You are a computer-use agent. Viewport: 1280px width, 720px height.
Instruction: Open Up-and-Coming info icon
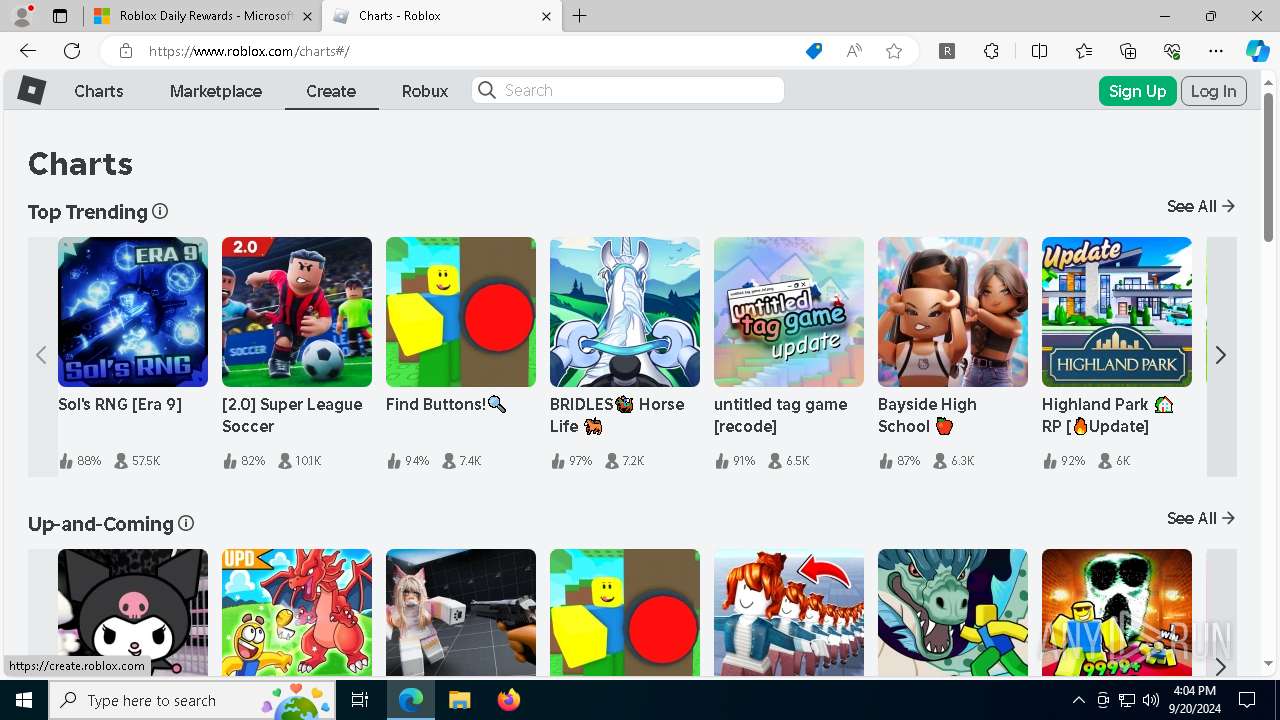[x=186, y=523]
